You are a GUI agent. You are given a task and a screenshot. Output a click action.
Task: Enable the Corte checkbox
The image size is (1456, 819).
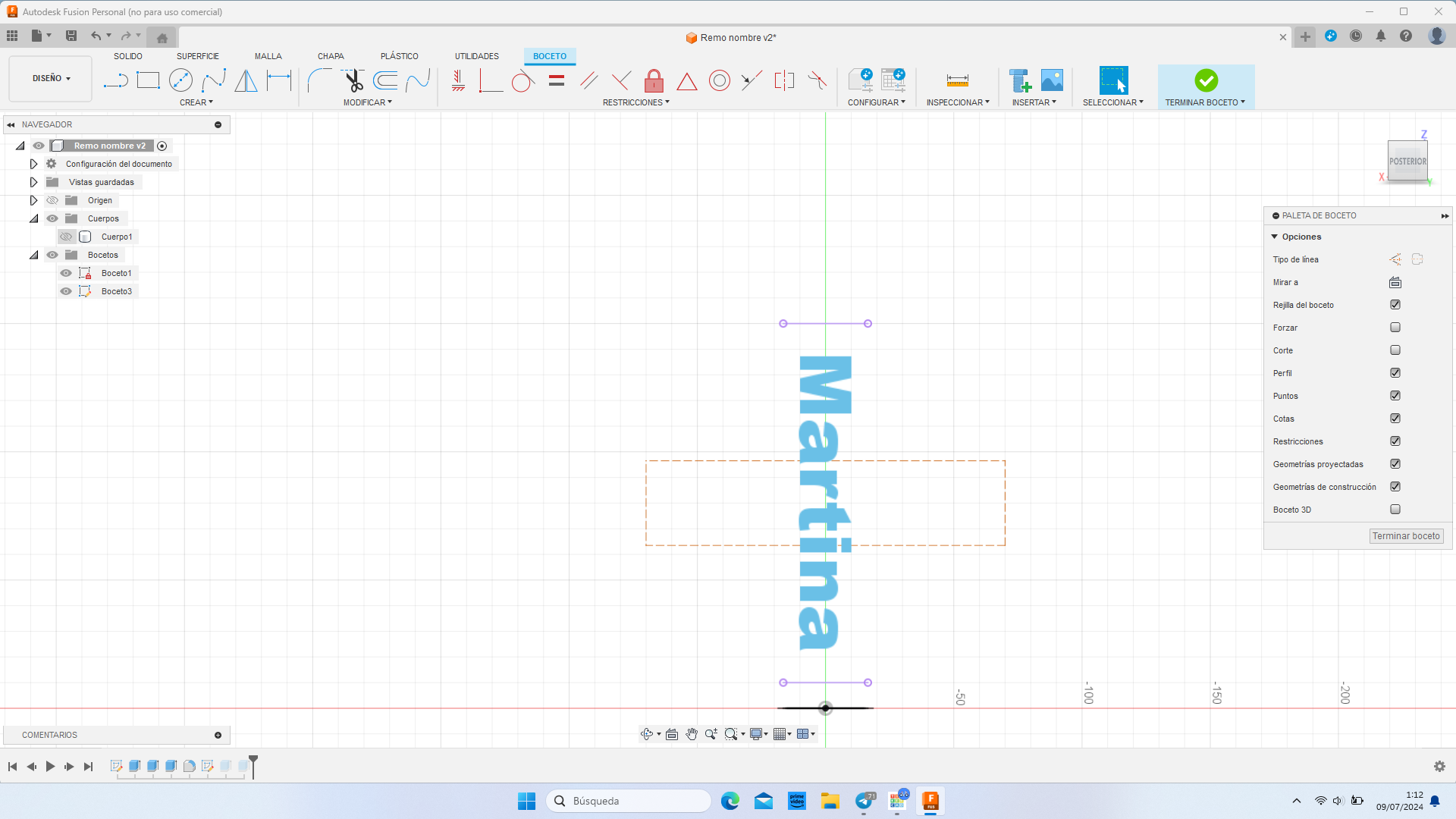click(1395, 350)
